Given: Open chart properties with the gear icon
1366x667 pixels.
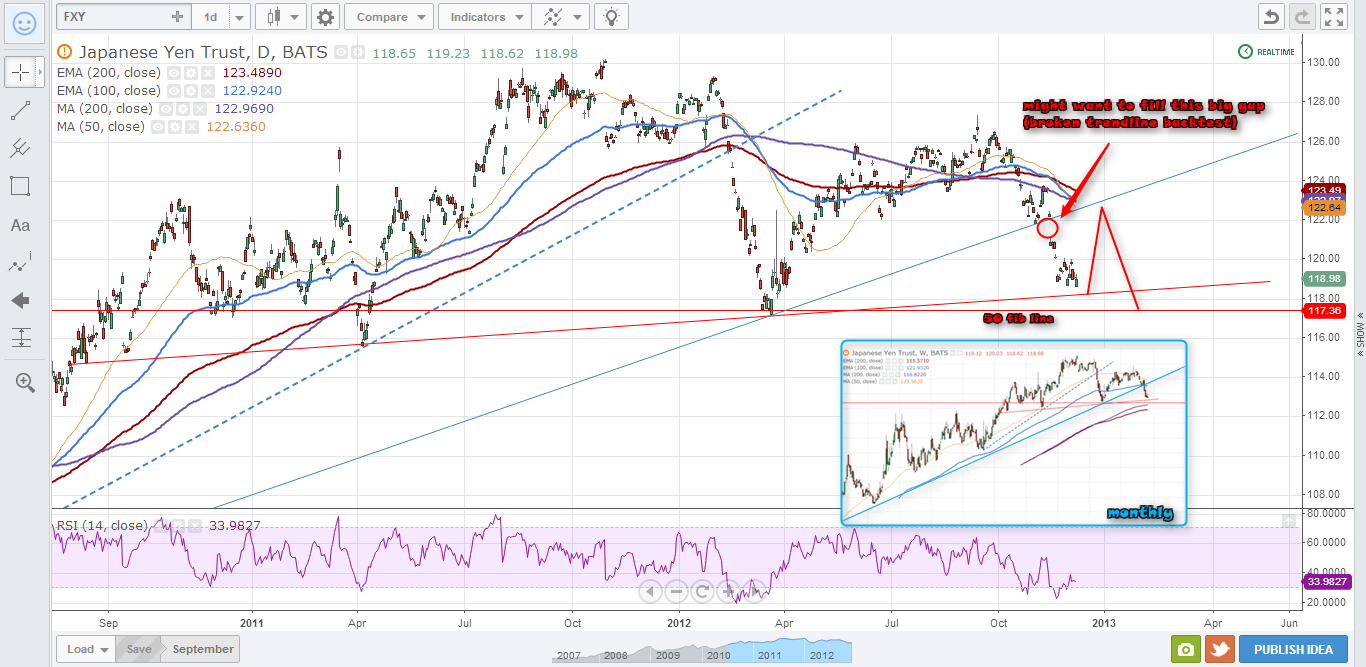Looking at the screenshot, I should pyautogui.click(x=325, y=17).
